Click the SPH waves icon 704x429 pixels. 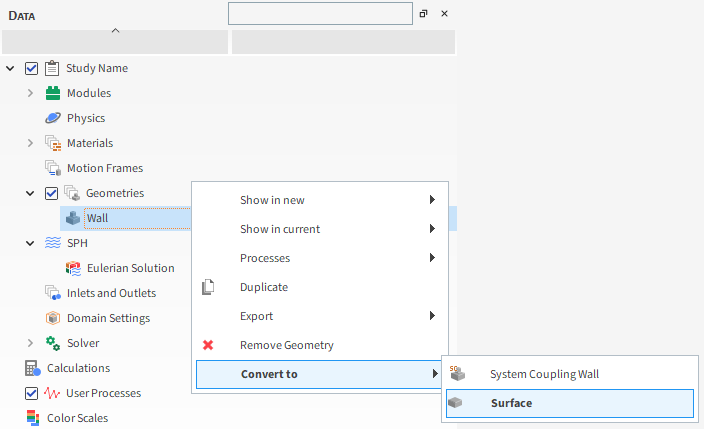(x=53, y=243)
